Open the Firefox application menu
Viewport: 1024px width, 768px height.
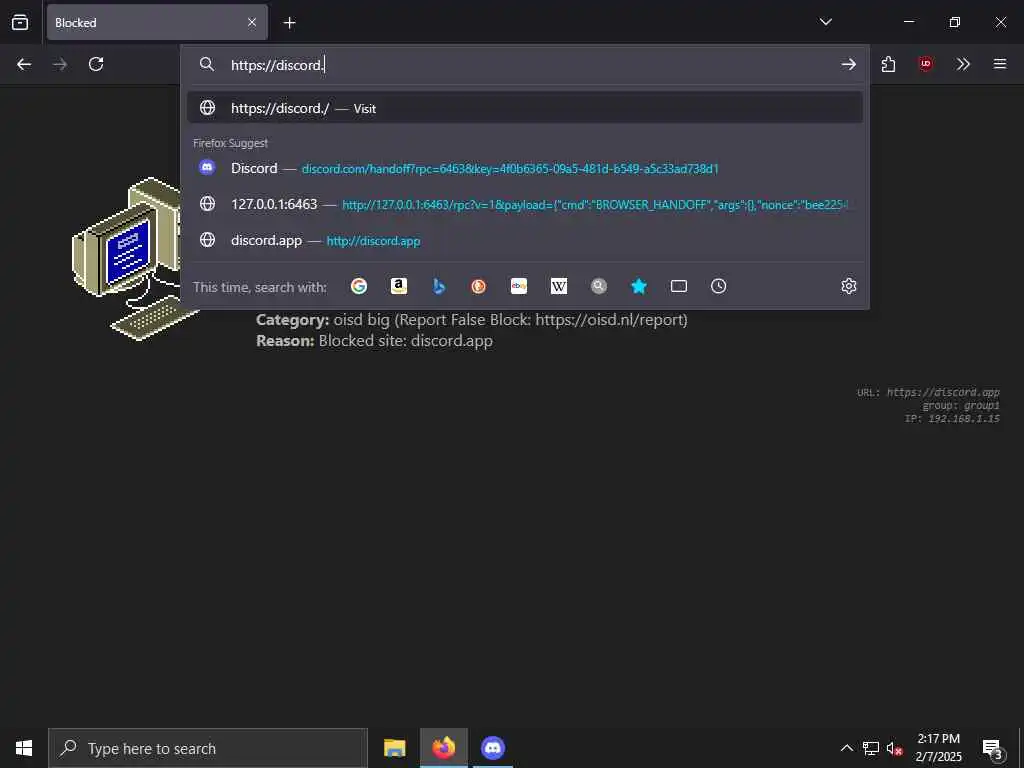point(1000,64)
